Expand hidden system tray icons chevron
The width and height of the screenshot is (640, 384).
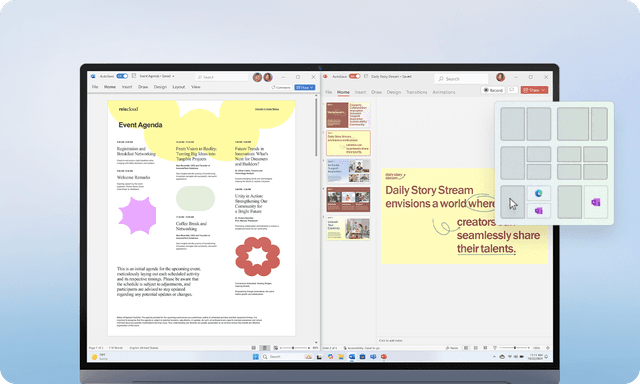click(494, 357)
